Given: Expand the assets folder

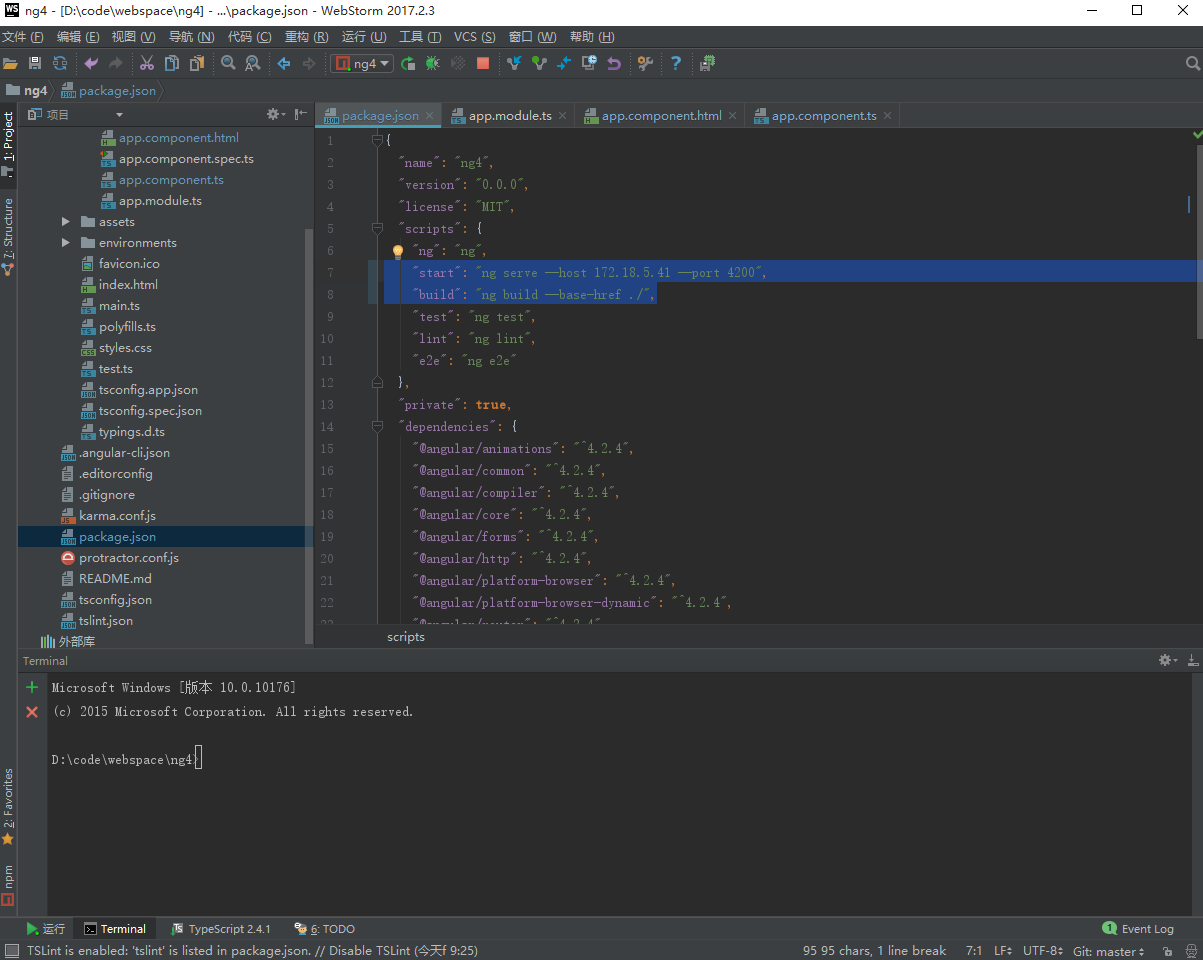Looking at the screenshot, I should [x=66, y=222].
